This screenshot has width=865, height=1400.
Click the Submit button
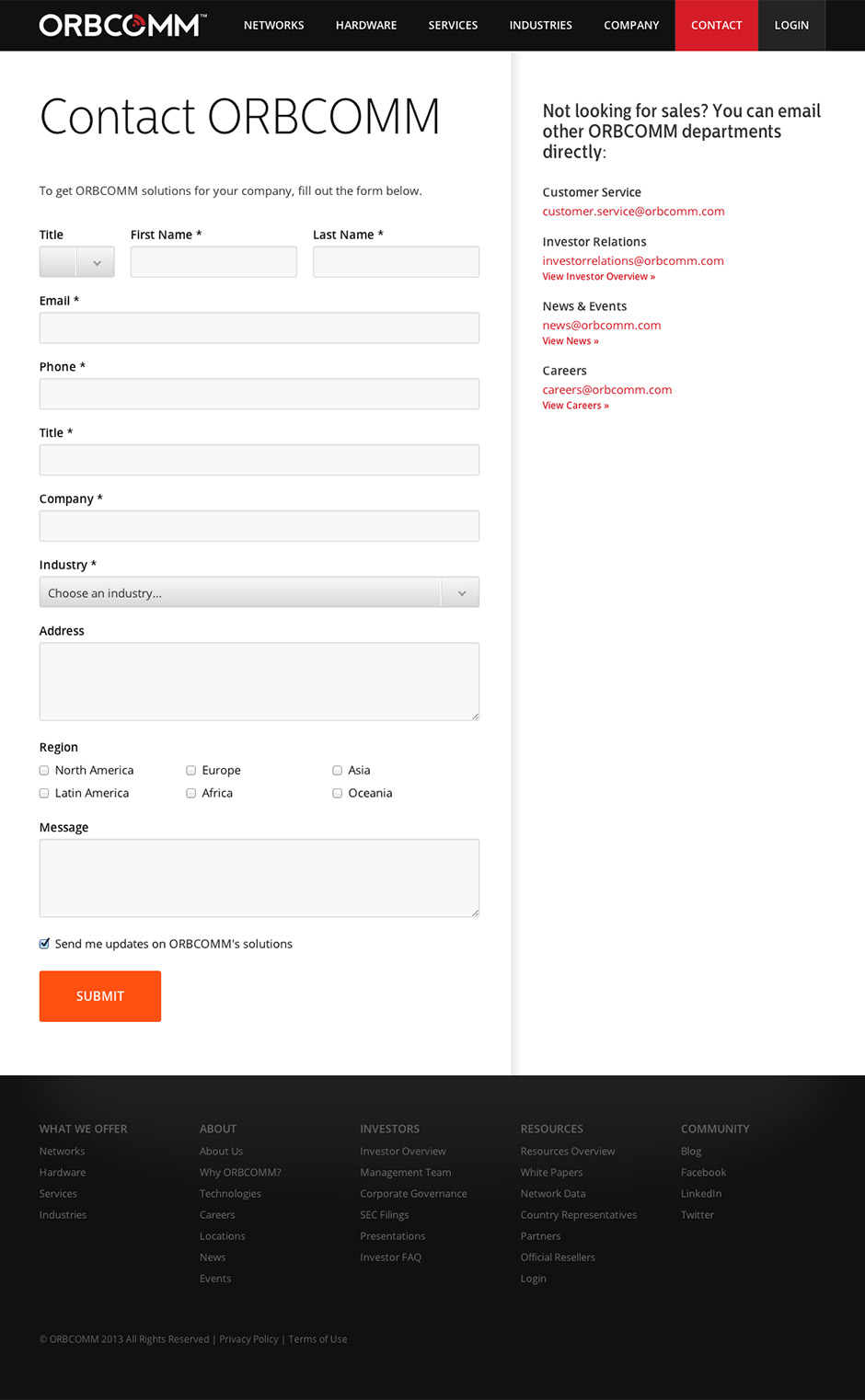point(100,996)
